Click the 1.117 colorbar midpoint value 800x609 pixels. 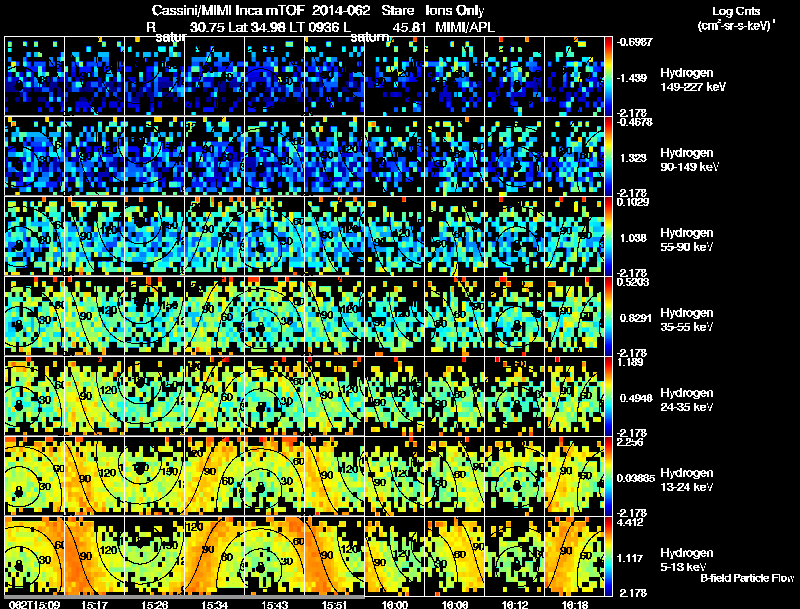point(630,558)
